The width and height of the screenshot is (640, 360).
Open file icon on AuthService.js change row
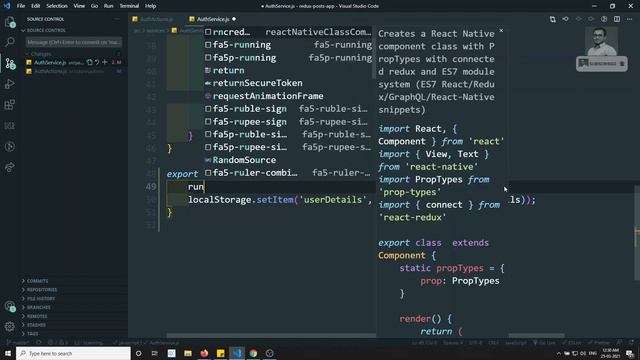pyautogui.click(x=90, y=62)
